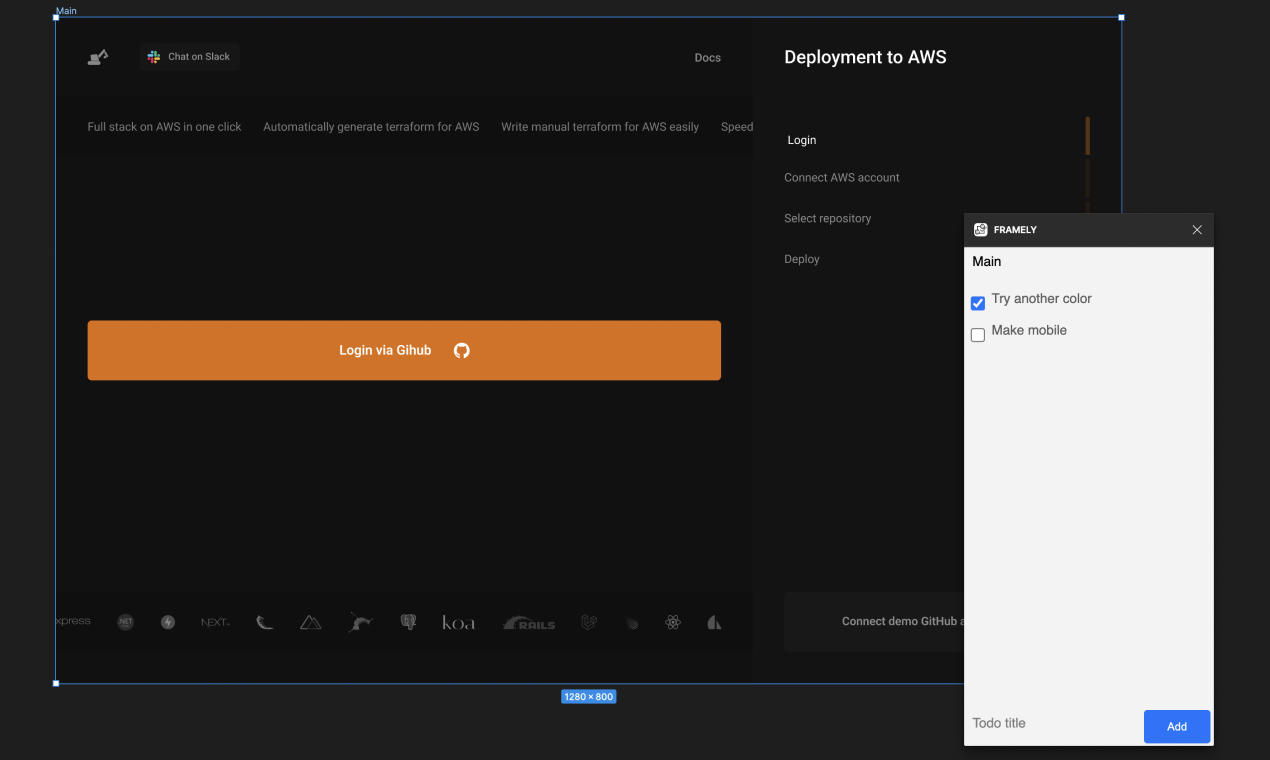
Task: Click the Rails logo
Action: coord(529,623)
